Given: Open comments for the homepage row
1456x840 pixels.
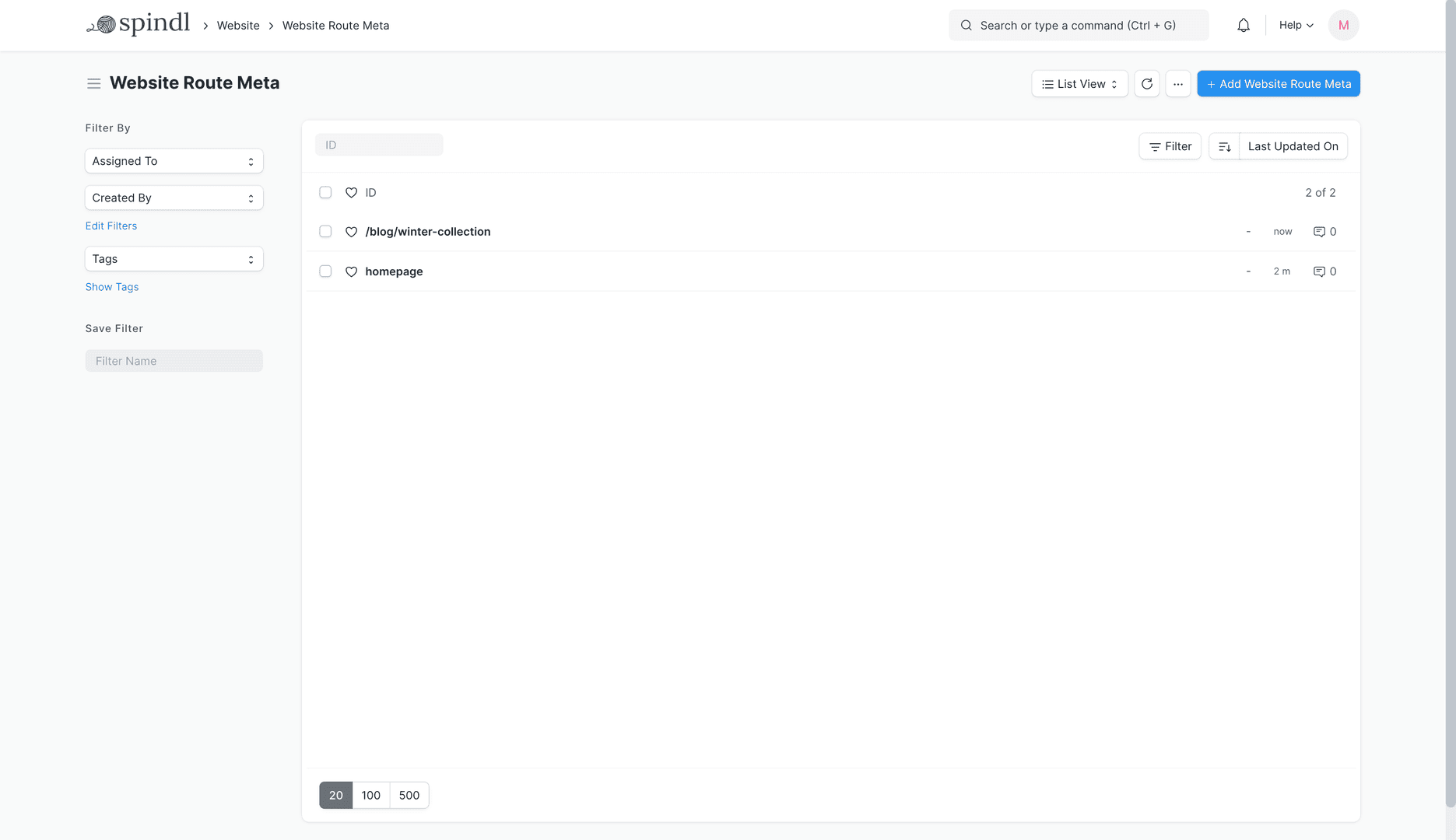Looking at the screenshot, I should point(1324,271).
